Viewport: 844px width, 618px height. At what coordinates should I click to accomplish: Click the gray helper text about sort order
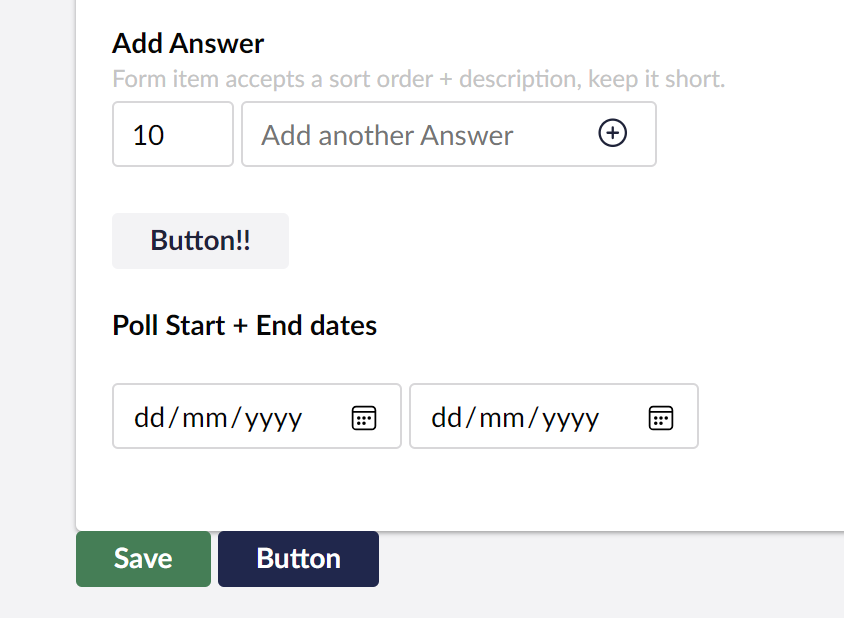(x=418, y=79)
